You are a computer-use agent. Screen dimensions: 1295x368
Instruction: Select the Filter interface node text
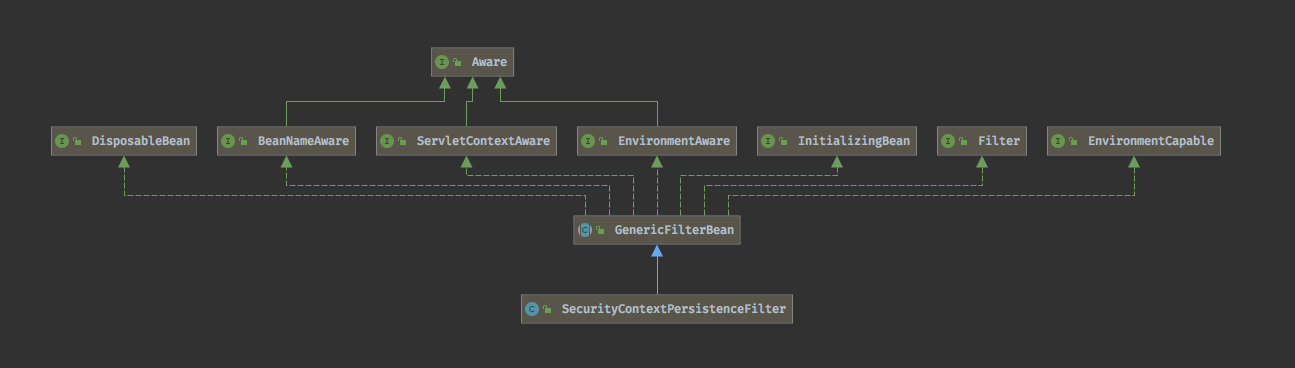(x=999, y=141)
